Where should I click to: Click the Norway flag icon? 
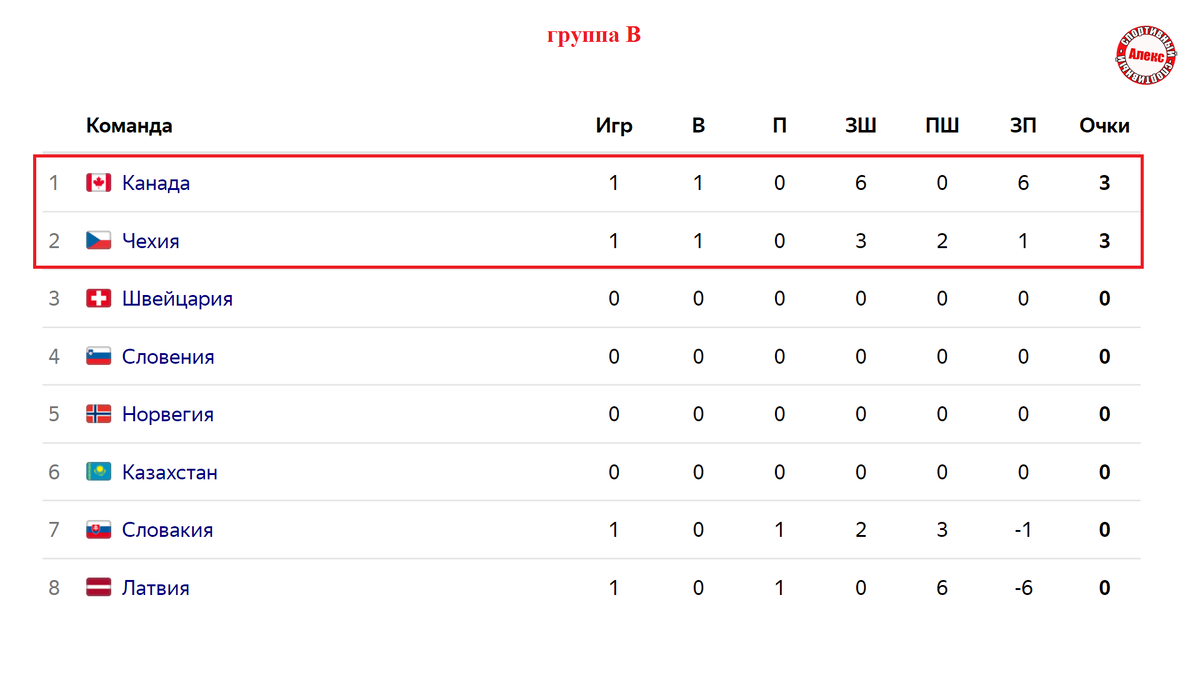(98, 414)
